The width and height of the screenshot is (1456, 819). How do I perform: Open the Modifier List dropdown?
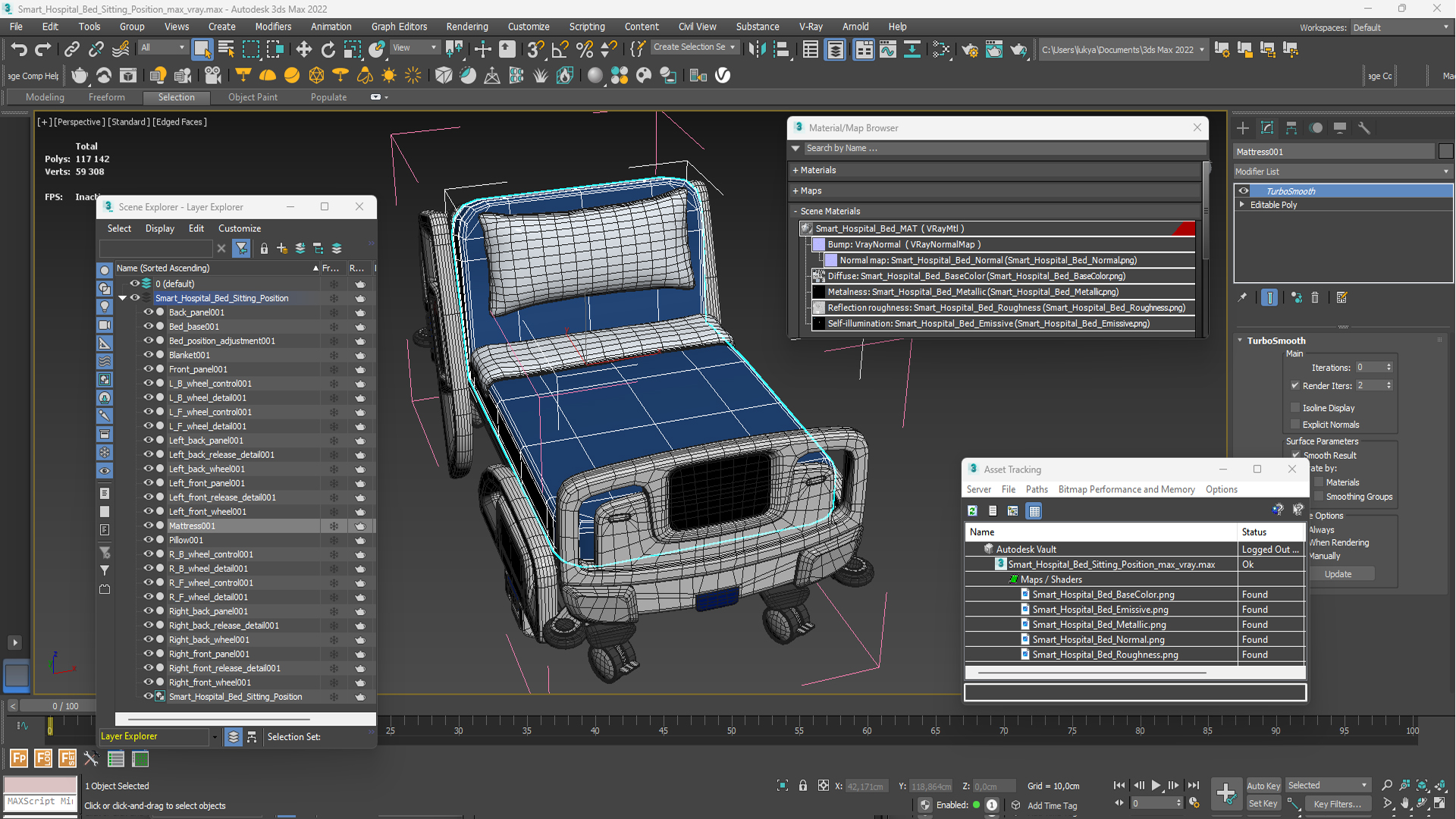1342,171
